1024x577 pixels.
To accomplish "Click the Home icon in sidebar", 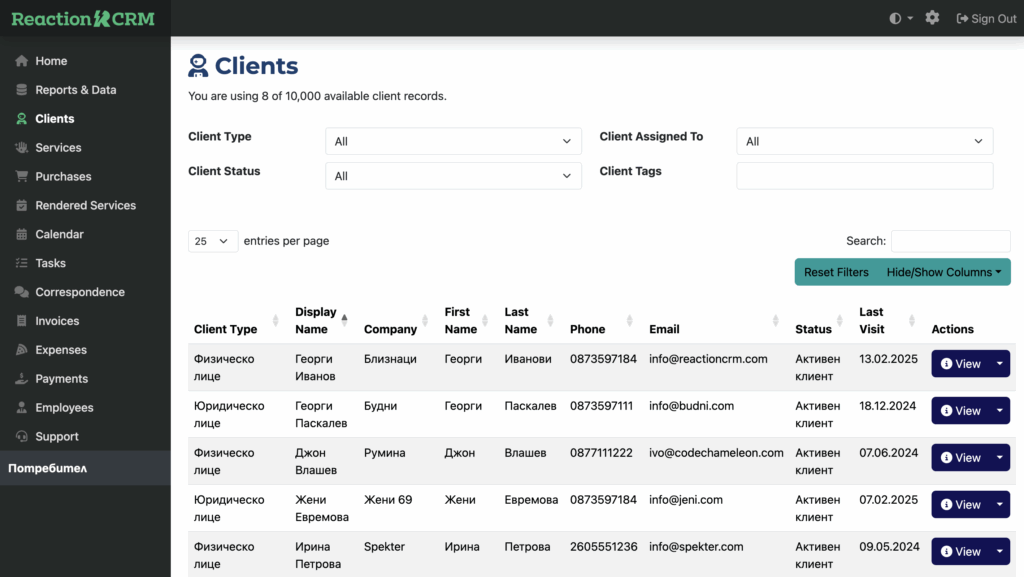I will pos(21,61).
